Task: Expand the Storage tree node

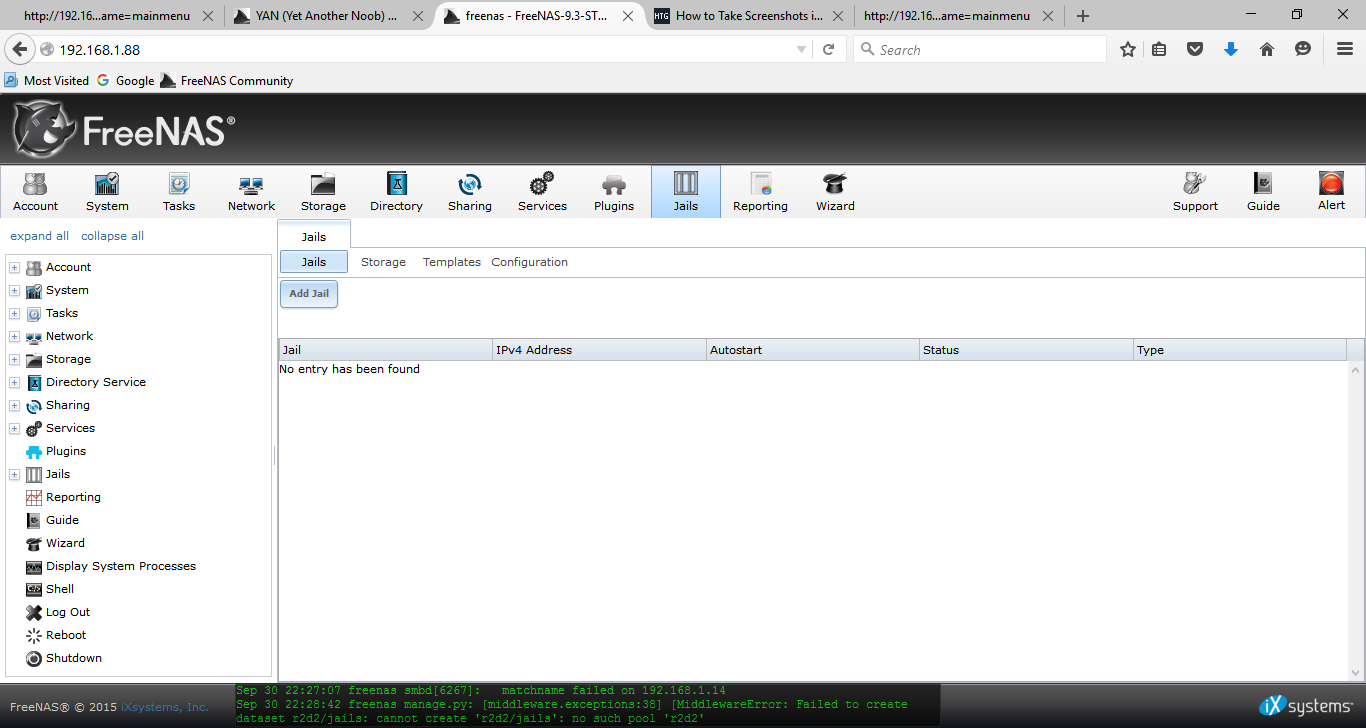Action: point(14,359)
